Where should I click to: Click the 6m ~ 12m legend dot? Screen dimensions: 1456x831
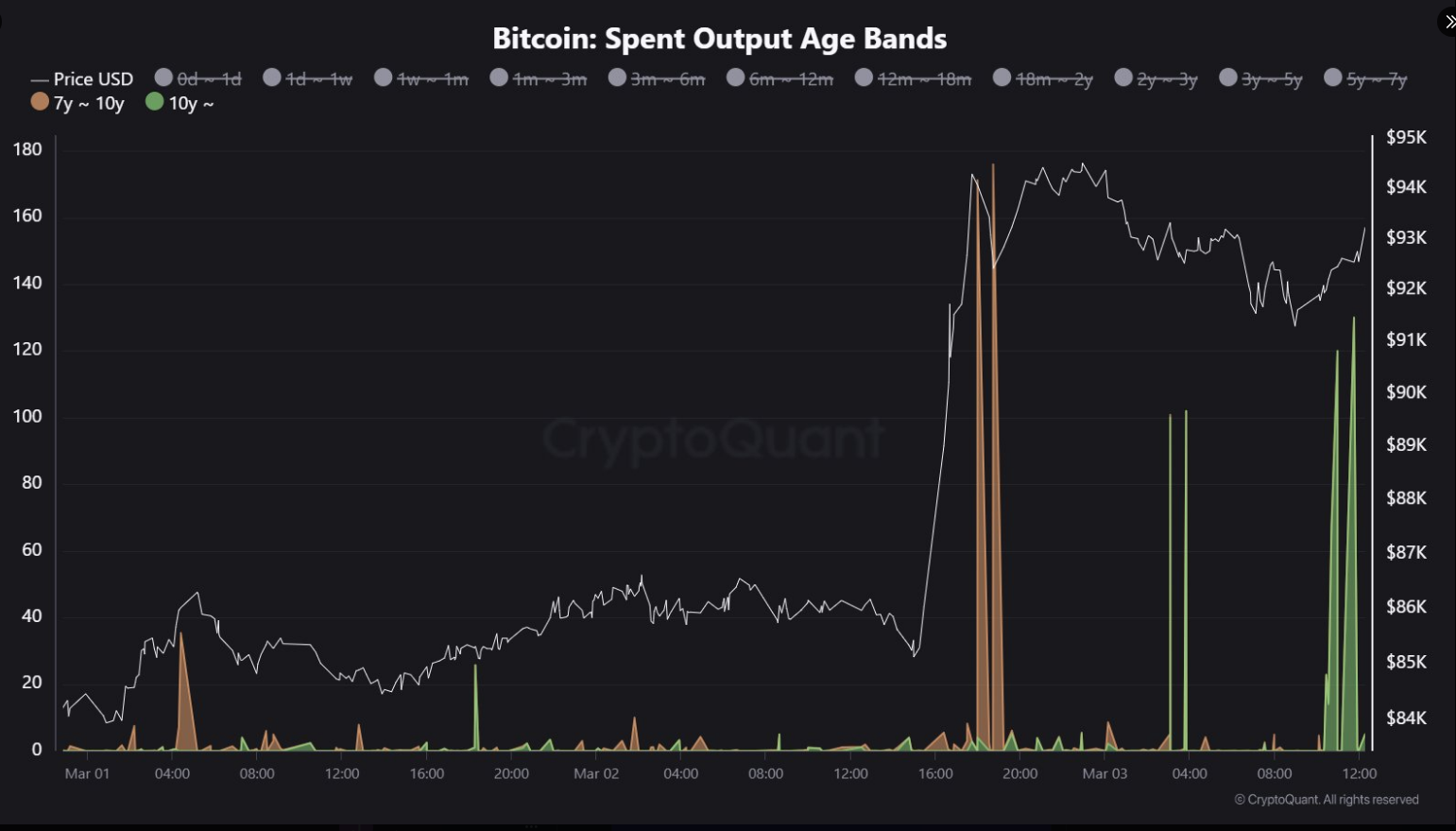(x=736, y=78)
